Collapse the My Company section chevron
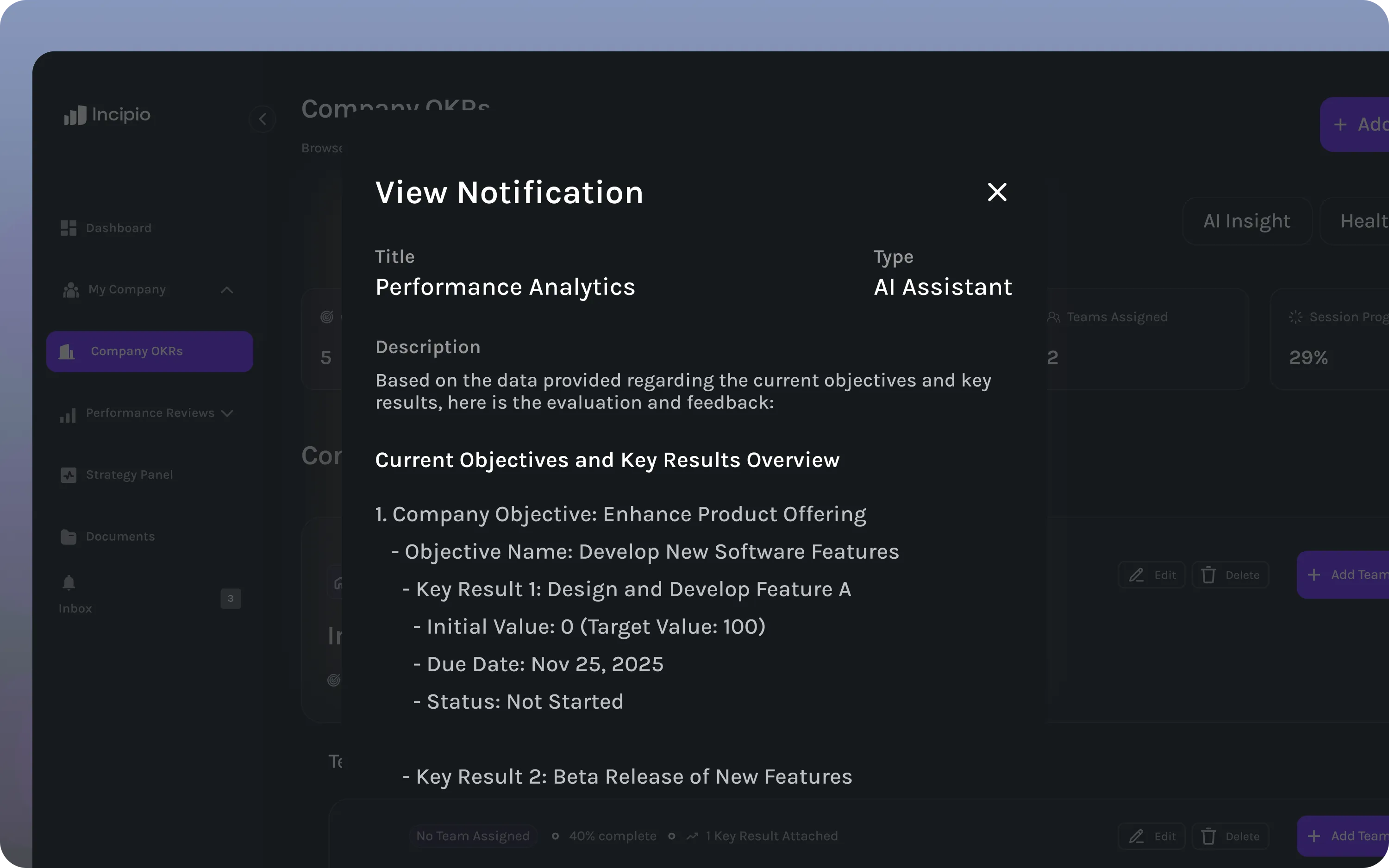1389x868 pixels. [227, 290]
